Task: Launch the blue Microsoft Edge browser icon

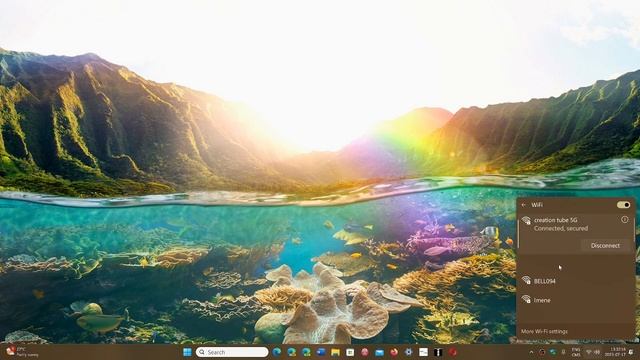Action: [x=277, y=352]
